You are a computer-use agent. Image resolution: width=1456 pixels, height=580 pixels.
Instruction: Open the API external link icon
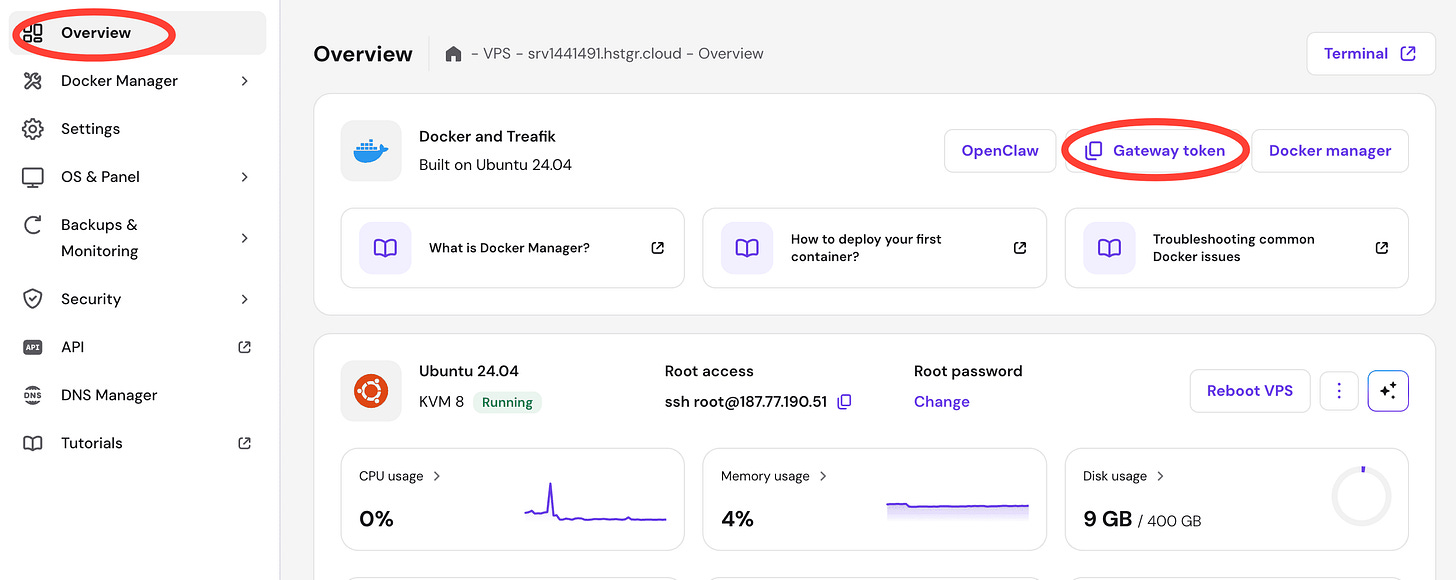pyautogui.click(x=244, y=347)
